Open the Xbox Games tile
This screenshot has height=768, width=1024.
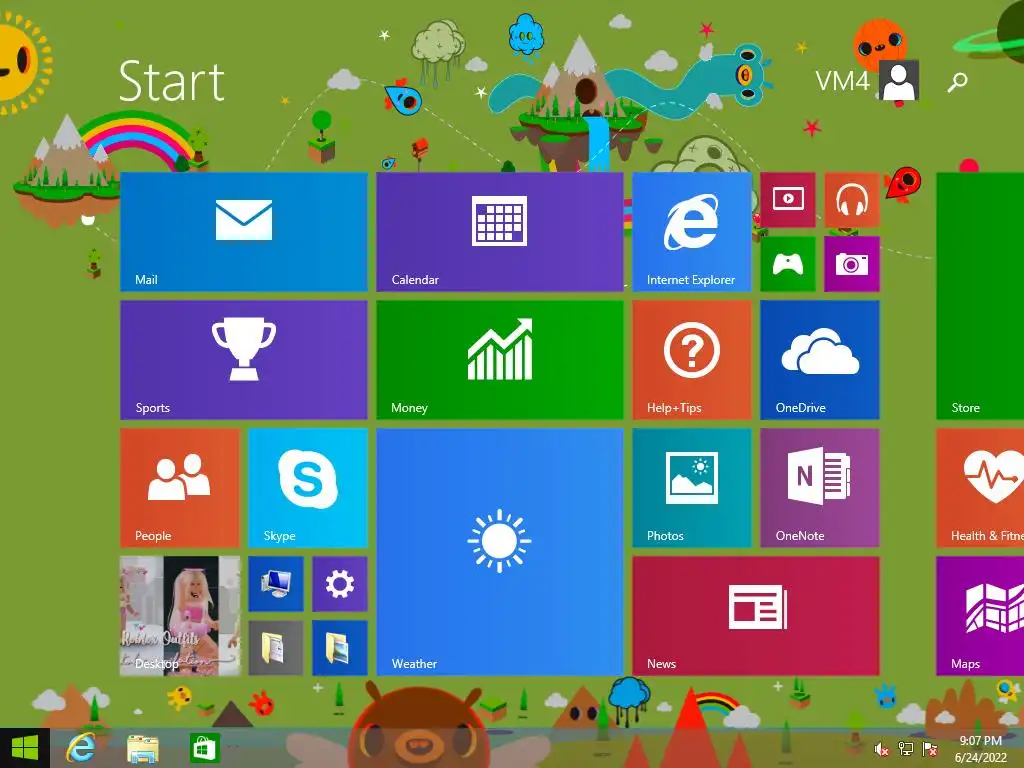click(788, 264)
